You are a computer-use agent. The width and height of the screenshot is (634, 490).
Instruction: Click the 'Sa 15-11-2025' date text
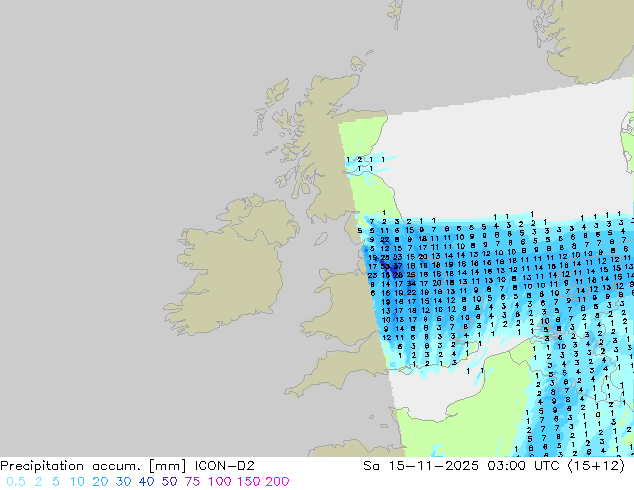coord(421,466)
